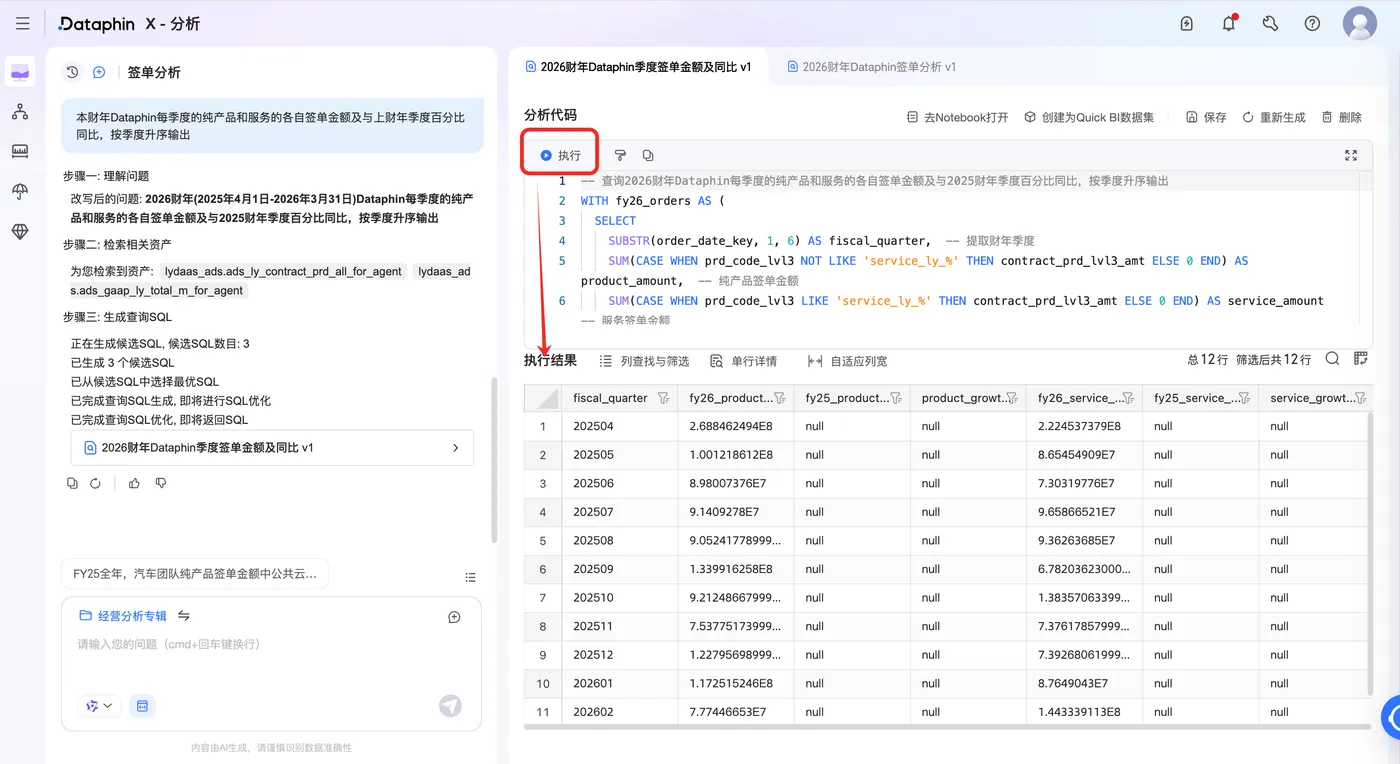Place cursor on code line 3 SELECT
This screenshot has height=764, width=1400.
point(615,221)
